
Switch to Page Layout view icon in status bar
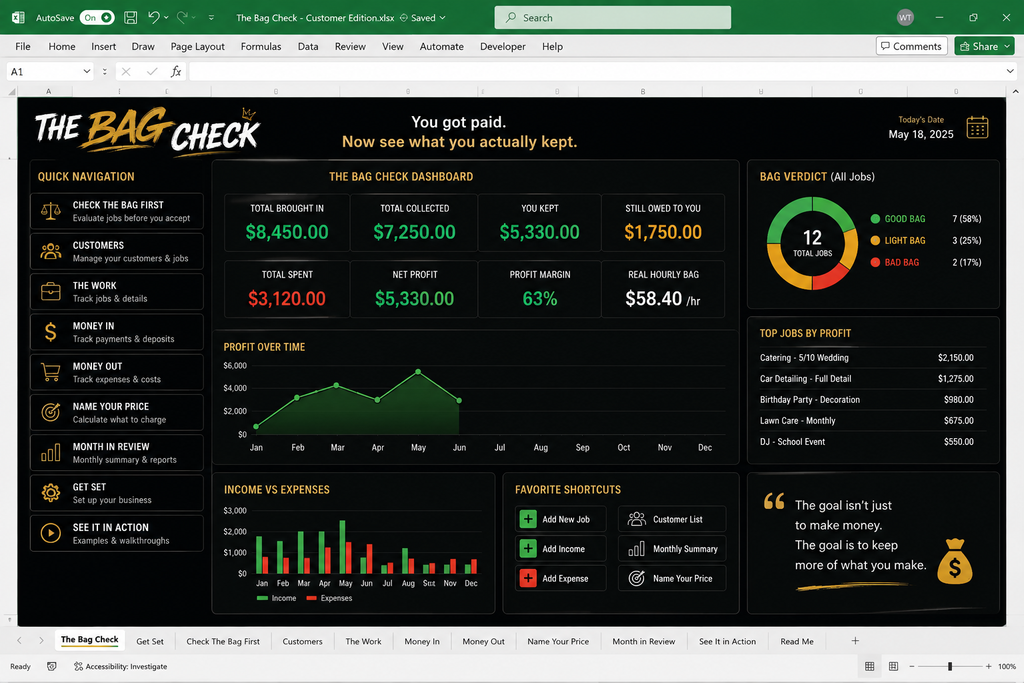[893, 666]
